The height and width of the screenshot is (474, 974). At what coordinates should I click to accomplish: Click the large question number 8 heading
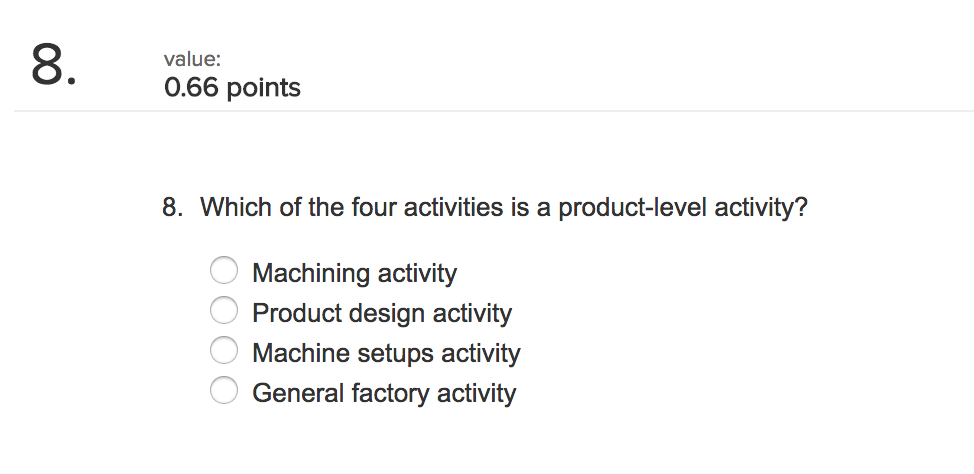coord(53,68)
